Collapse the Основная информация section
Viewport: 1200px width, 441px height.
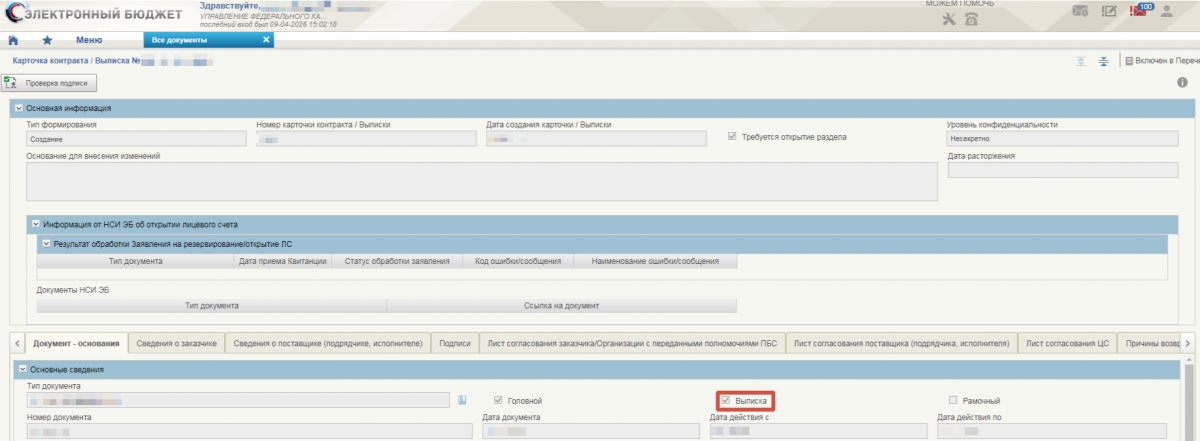(x=18, y=108)
